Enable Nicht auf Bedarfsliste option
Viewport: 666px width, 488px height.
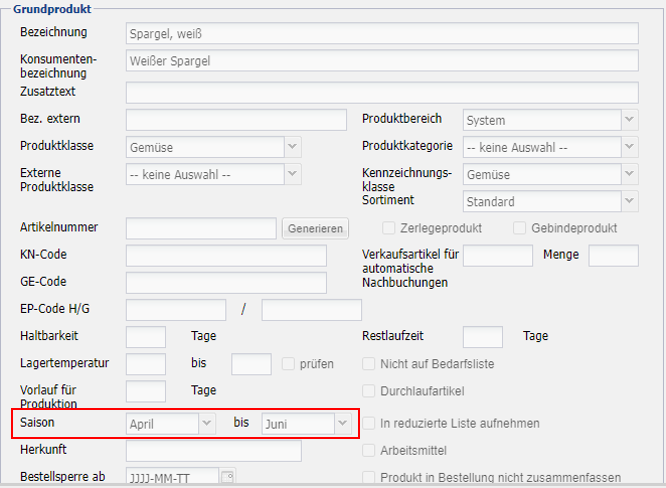click(x=369, y=364)
